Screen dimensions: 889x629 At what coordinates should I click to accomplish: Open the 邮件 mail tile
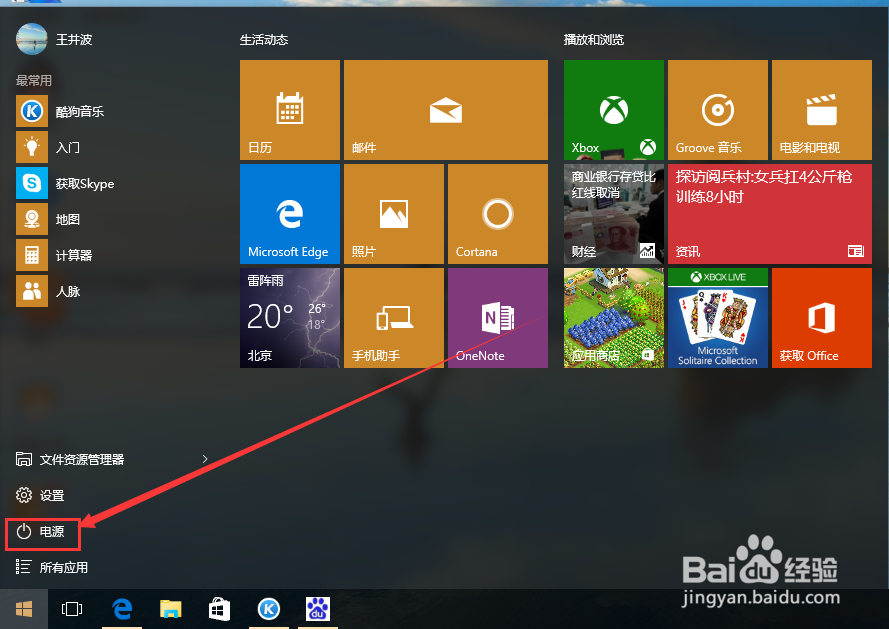click(446, 110)
